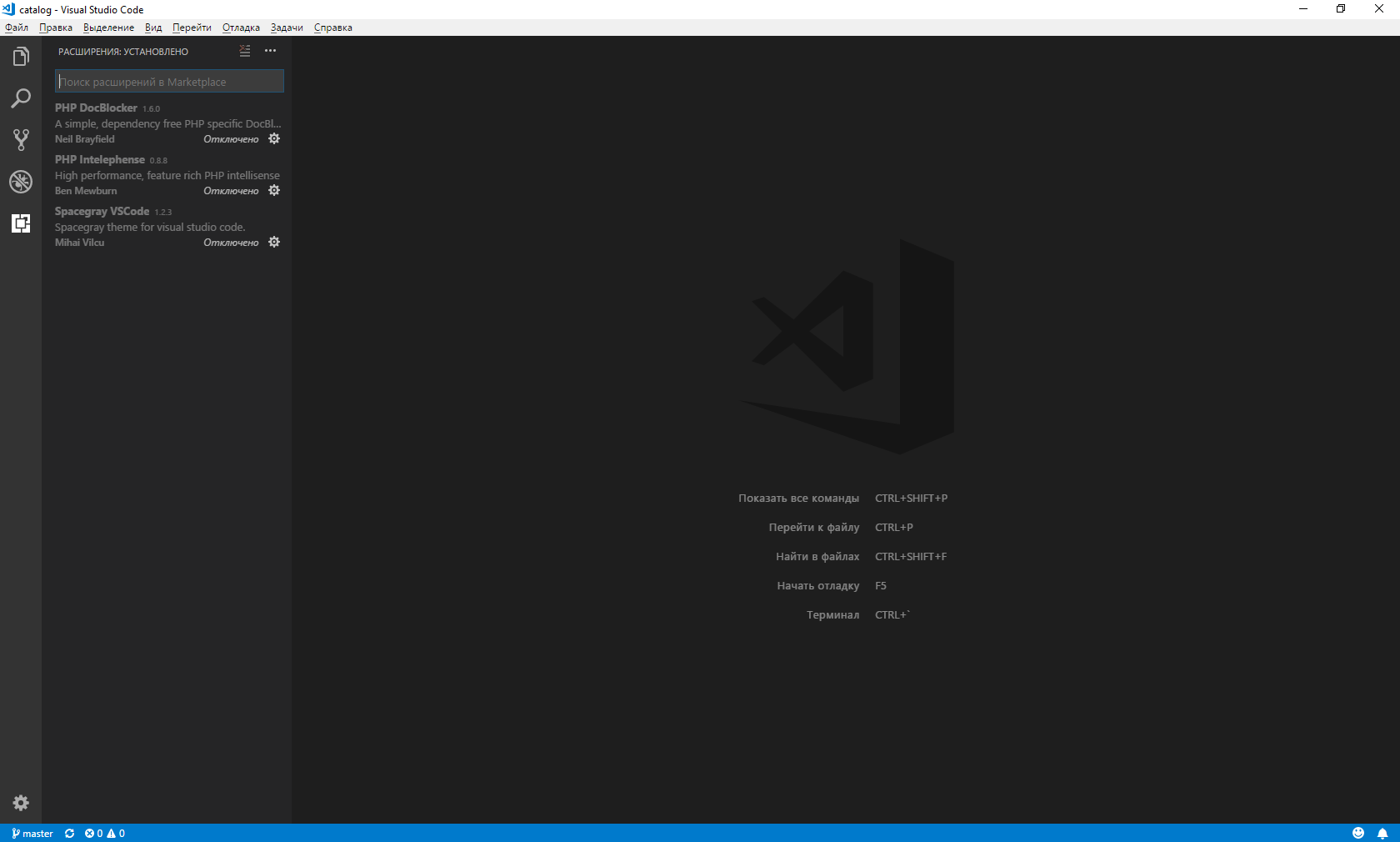Click the PHP DocBlocker settings gear
The width and height of the screenshot is (1400, 842).
click(274, 138)
